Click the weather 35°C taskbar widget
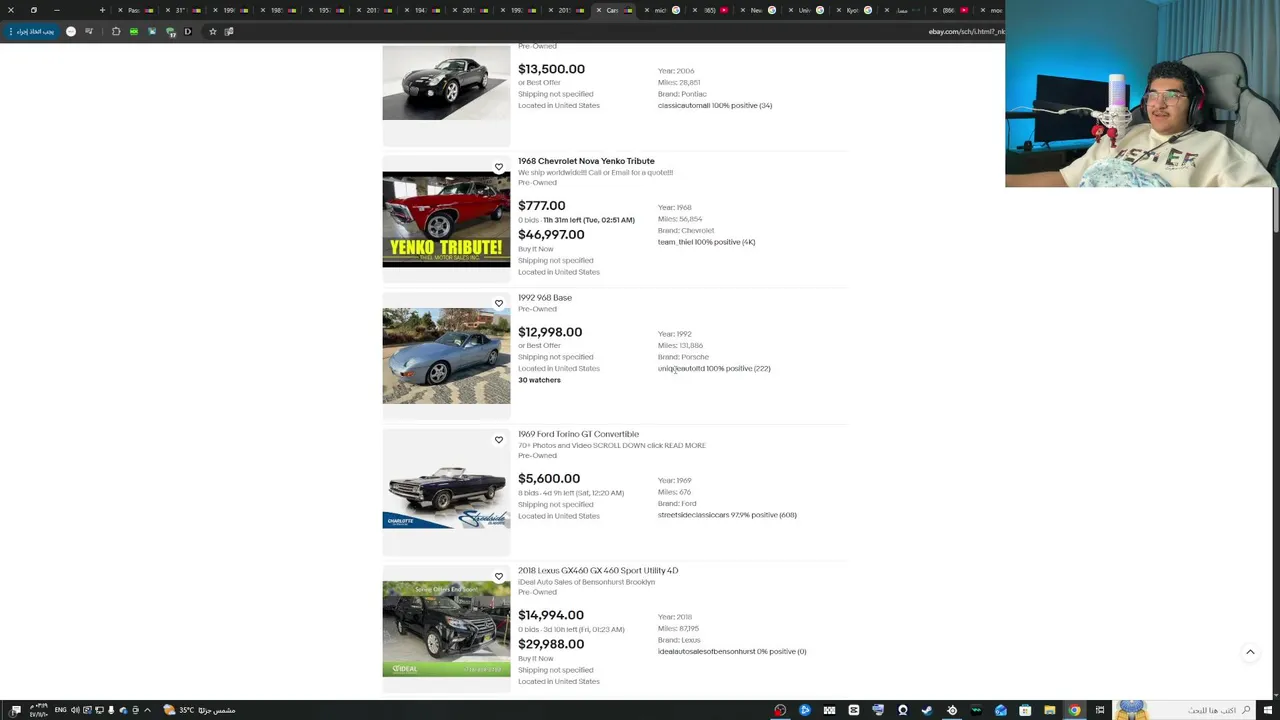Image resolution: width=1280 pixels, height=720 pixels. 200,710
